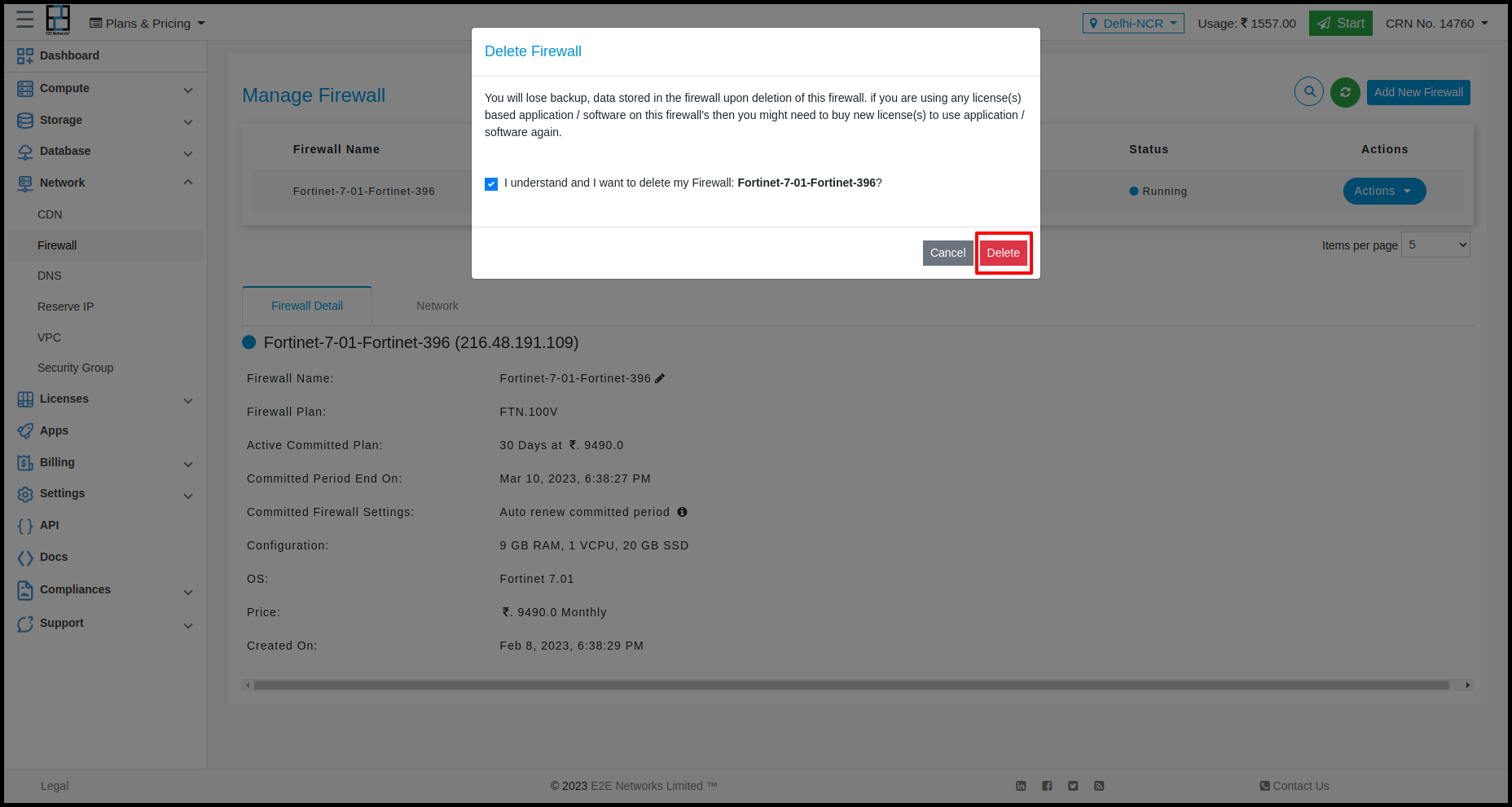Open the Items per page dropdown
Image resolution: width=1512 pixels, height=807 pixels.
coord(1435,245)
